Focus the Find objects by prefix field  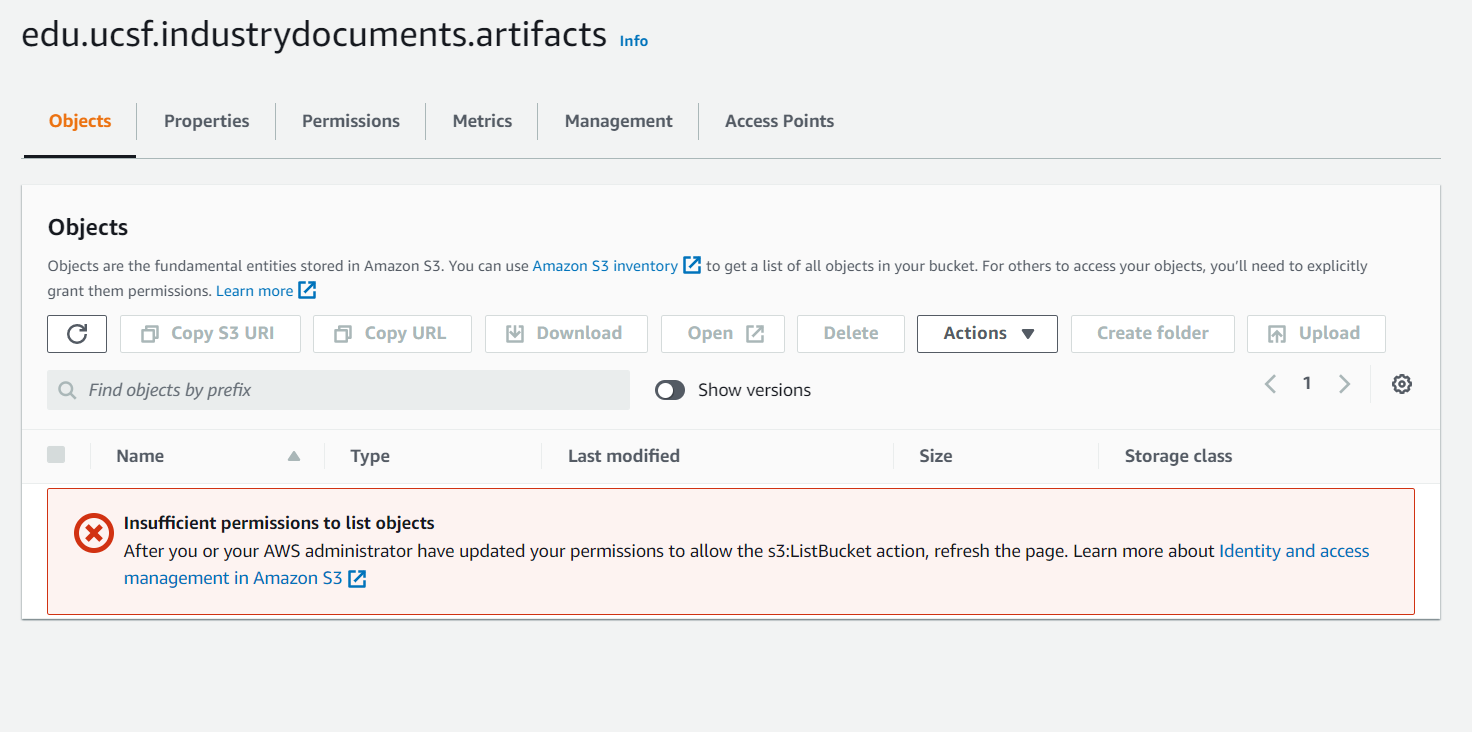(x=338, y=390)
